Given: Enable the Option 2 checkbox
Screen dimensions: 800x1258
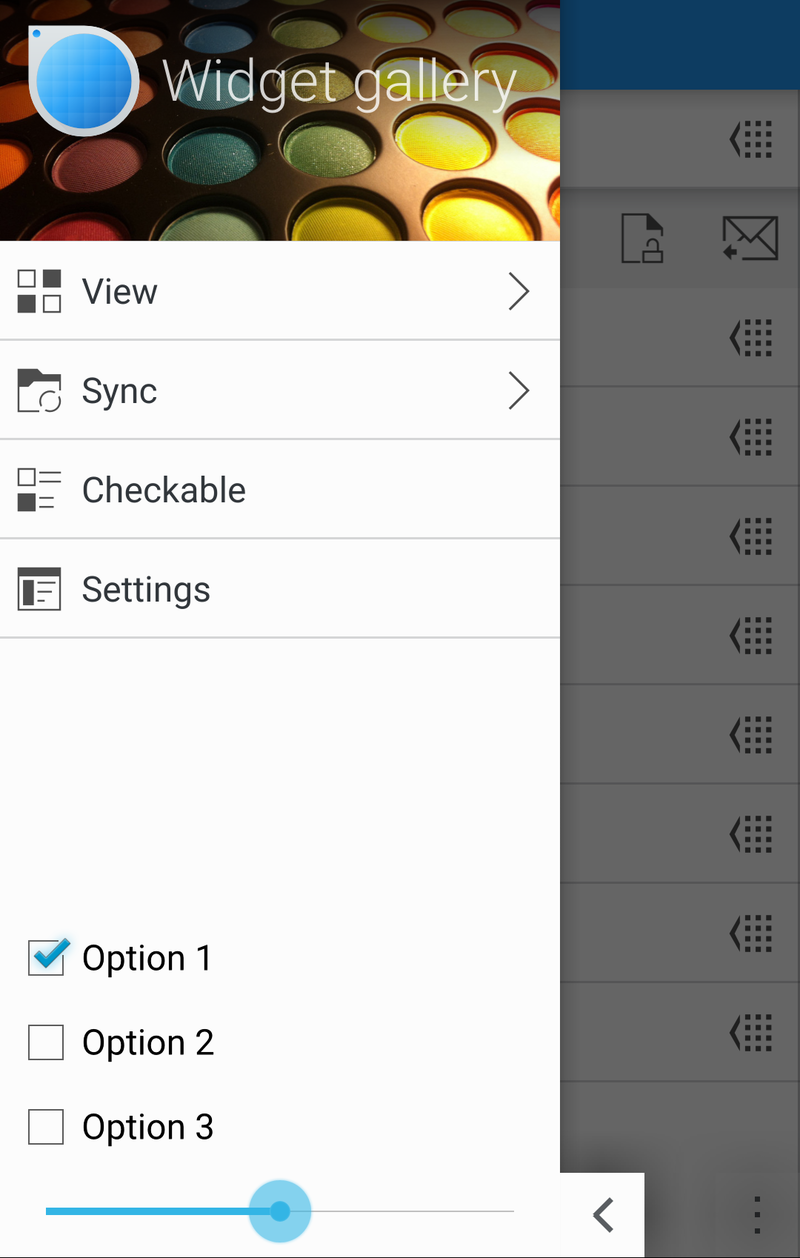Looking at the screenshot, I should [x=46, y=1043].
